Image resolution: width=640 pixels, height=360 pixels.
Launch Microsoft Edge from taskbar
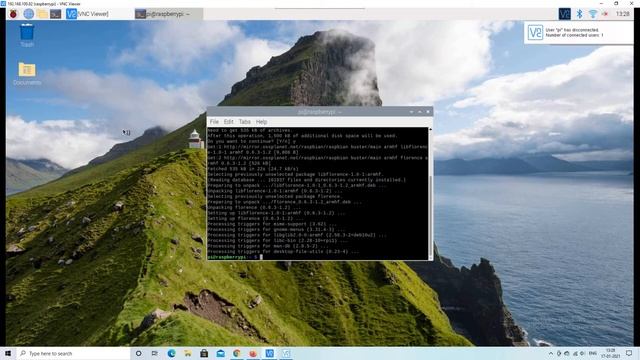(x=171, y=353)
